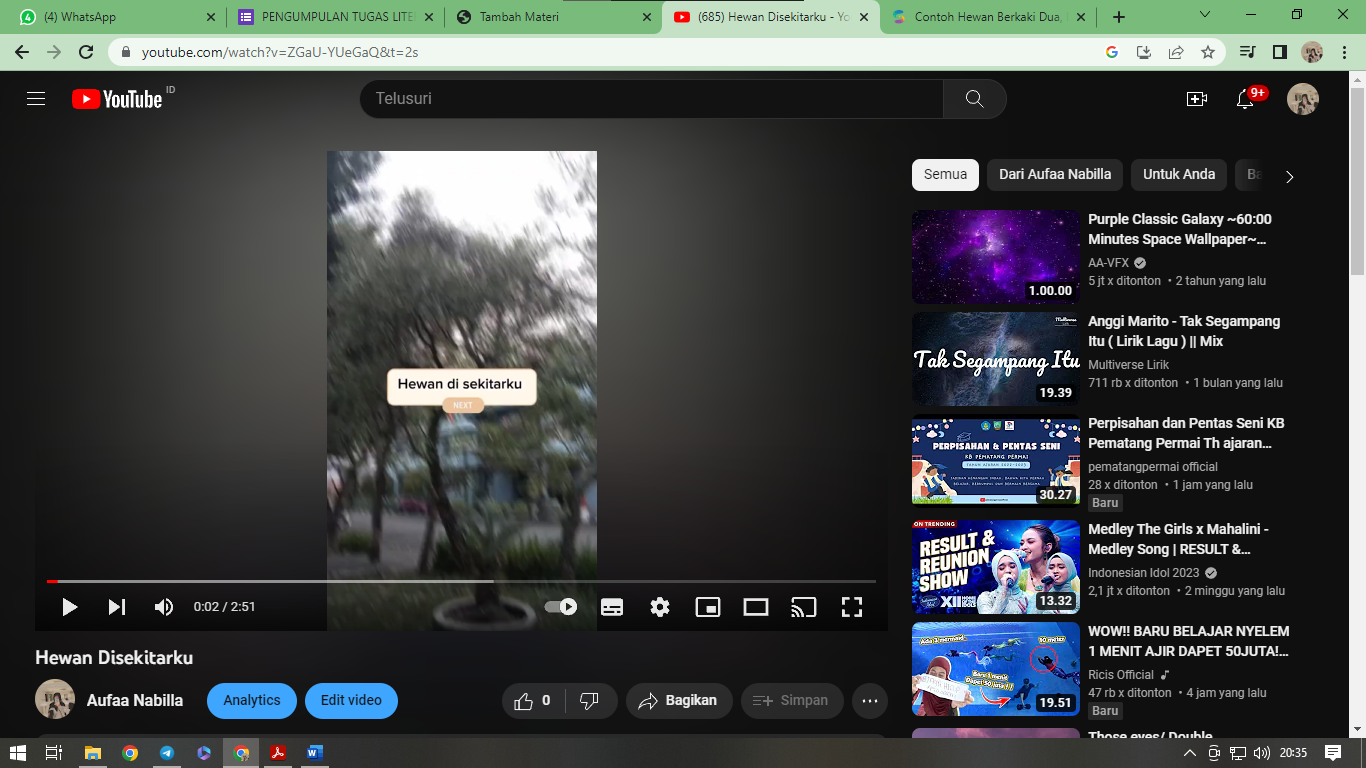Click the Analytics button
1366x768 pixels.
[x=252, y=701]
